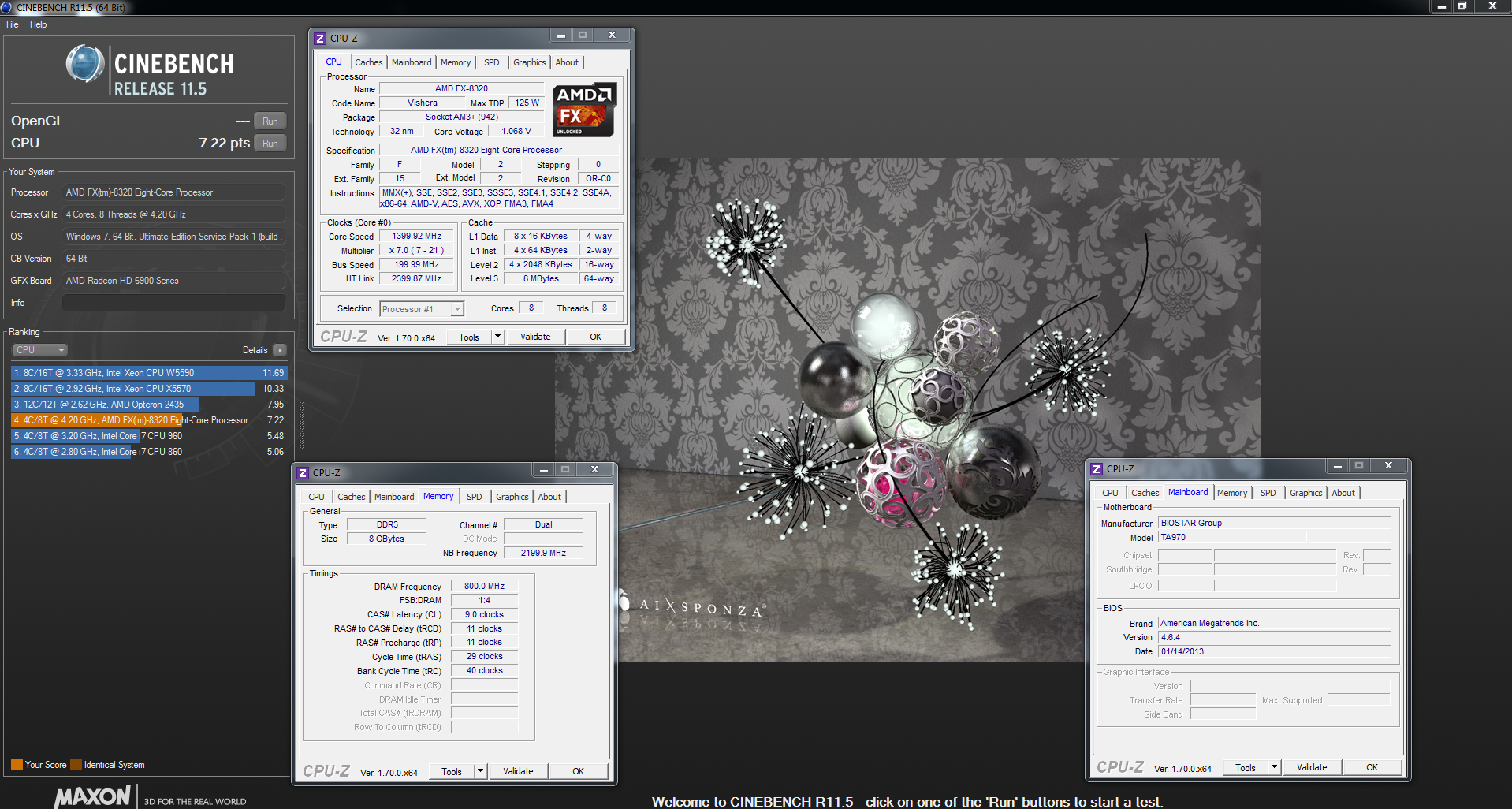The width and height of the screenshot is (1512, 809).
Task: Open the Processor #1 selection dropdown
Action: pyautogui.click(x=422, y=309)
